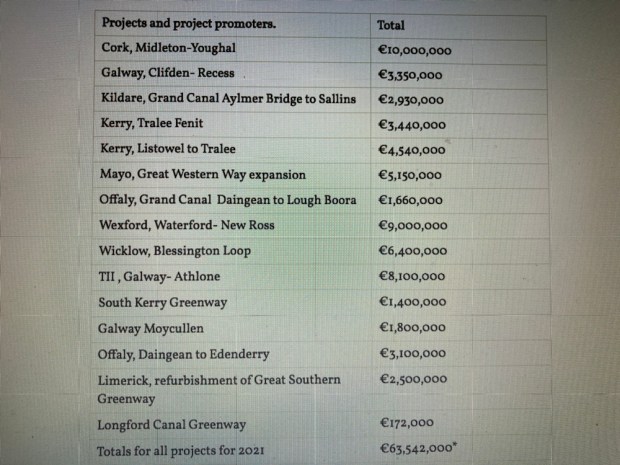620x465 pixels.
Task: Click the €172,000 amount cell
Action: click(x=406, y=424)
